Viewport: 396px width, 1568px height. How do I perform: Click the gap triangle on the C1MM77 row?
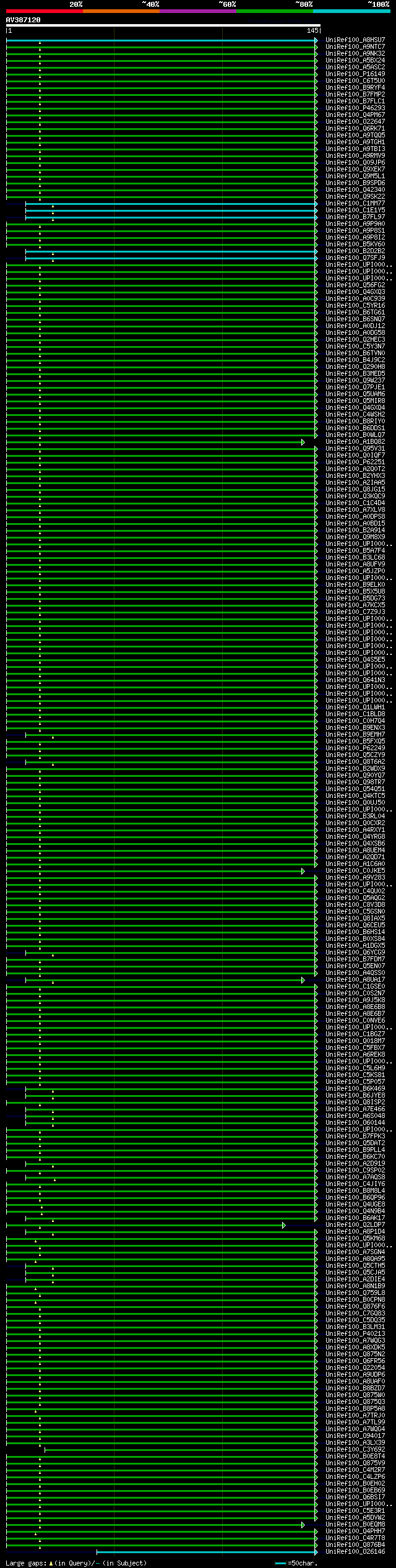coord(53,206)
